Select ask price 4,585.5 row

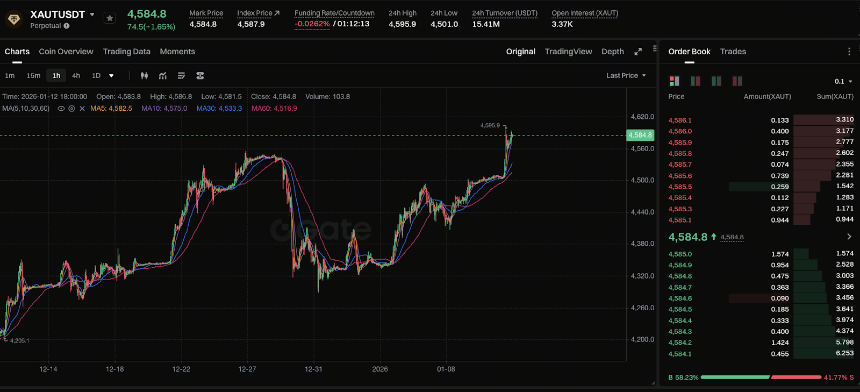(761, 187)
